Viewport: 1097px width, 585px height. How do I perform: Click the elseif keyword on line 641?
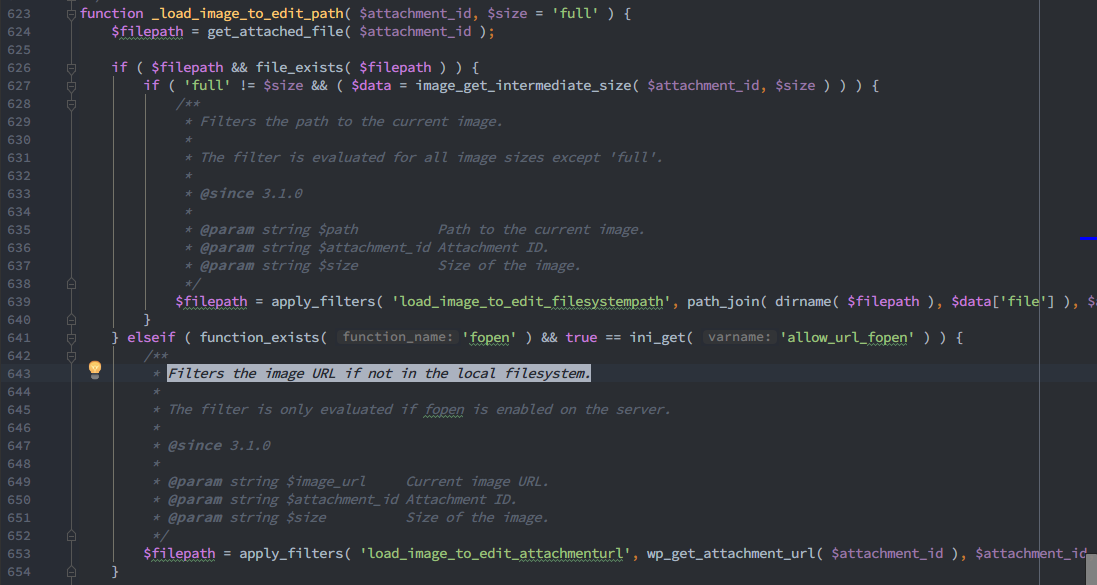point(151,337)
